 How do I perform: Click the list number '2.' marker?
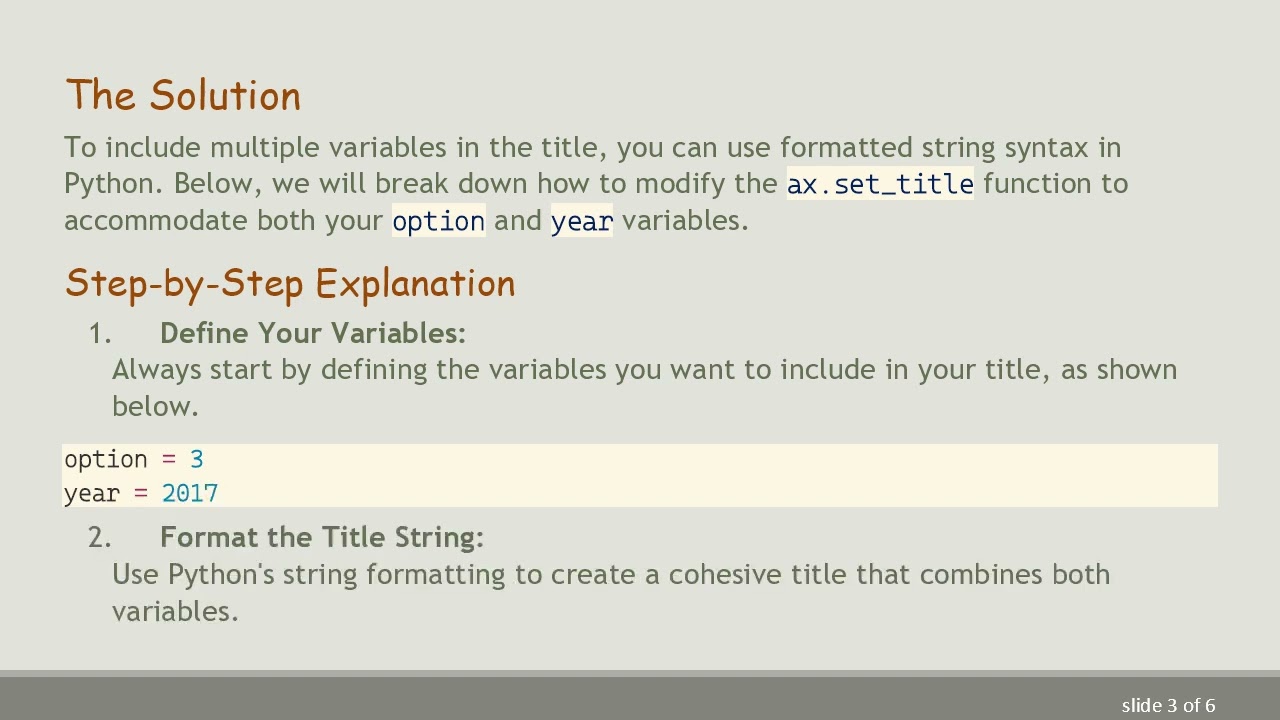(x=99, y=537)
